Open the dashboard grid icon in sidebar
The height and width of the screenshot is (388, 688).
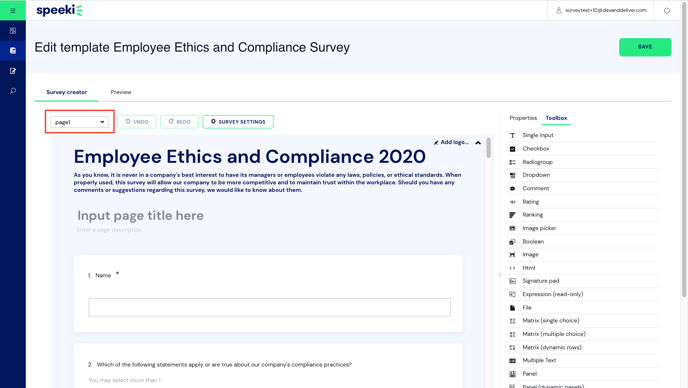tap(13, 31)
